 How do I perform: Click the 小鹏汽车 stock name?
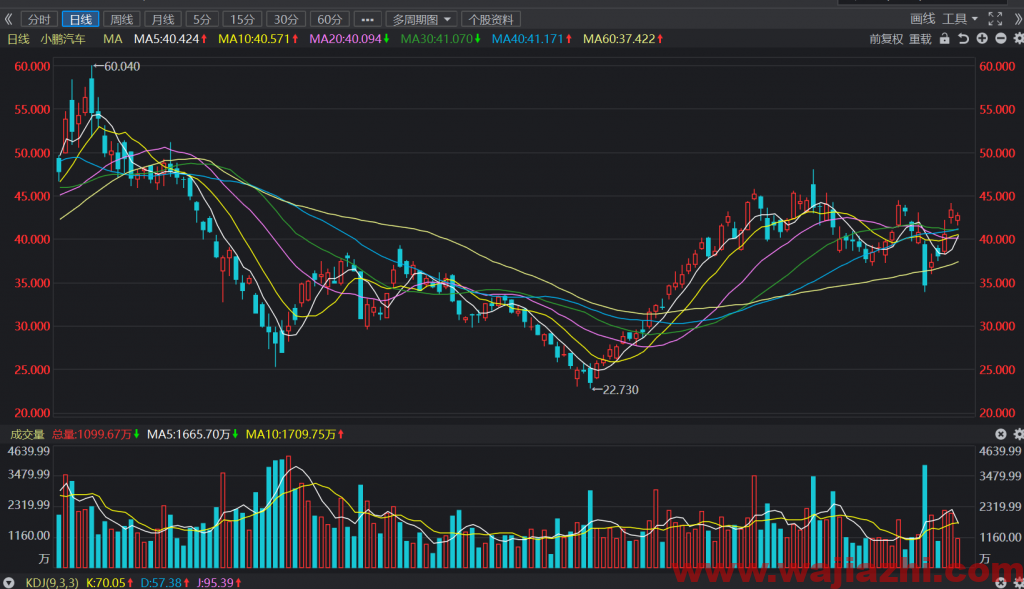63,39
